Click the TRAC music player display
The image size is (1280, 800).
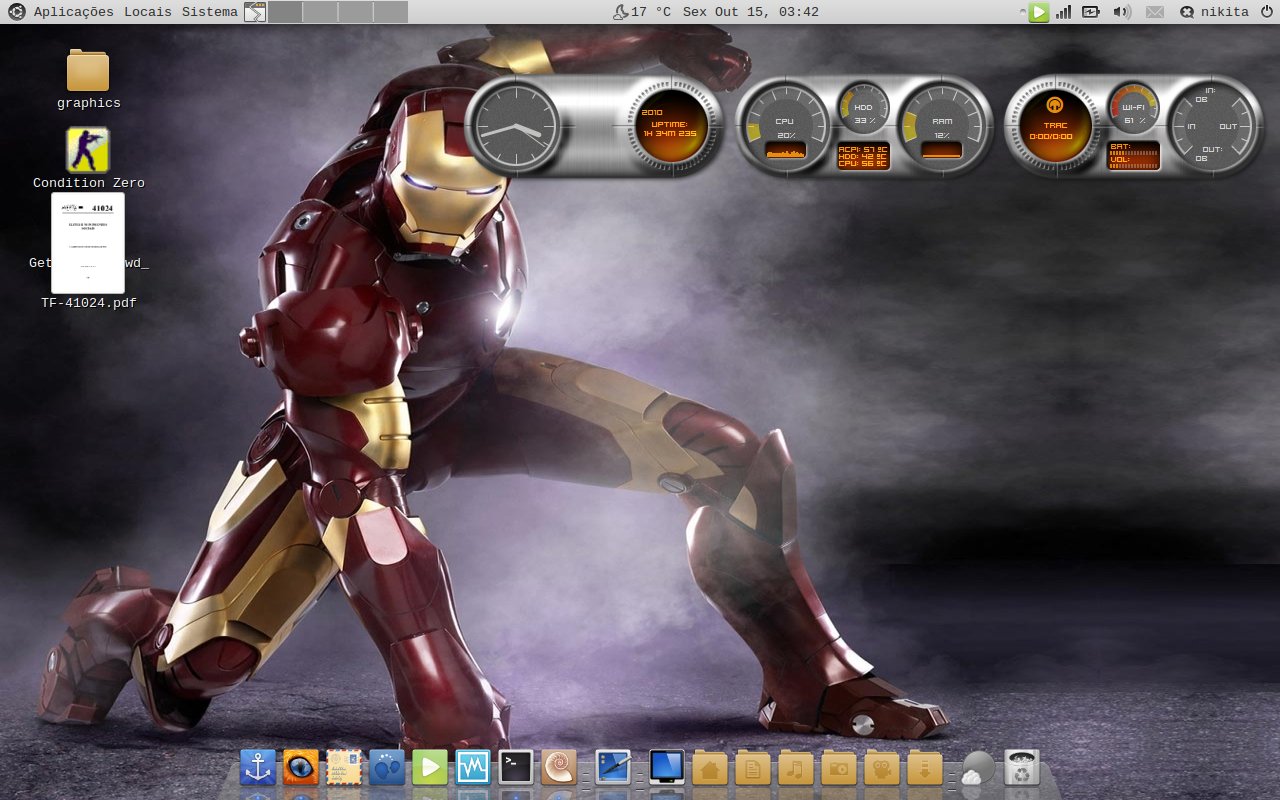click(x=1056, y=127)
